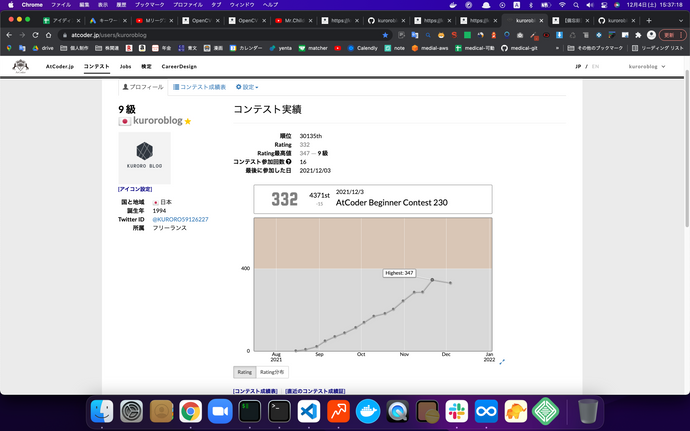690x431 pixels.
Task: Click the AtCoder Beginner Contest 230 title
Action: [392, 203]
